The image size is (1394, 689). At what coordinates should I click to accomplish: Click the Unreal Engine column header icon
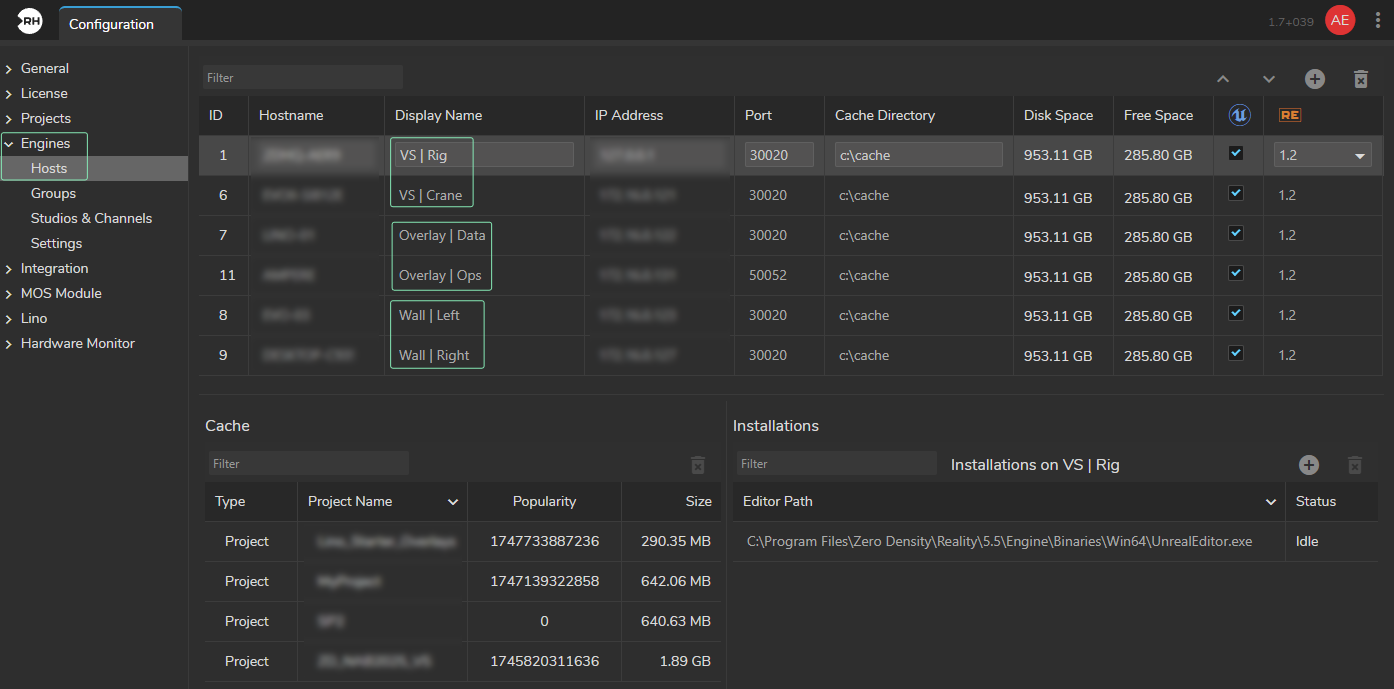[1238, 115]
